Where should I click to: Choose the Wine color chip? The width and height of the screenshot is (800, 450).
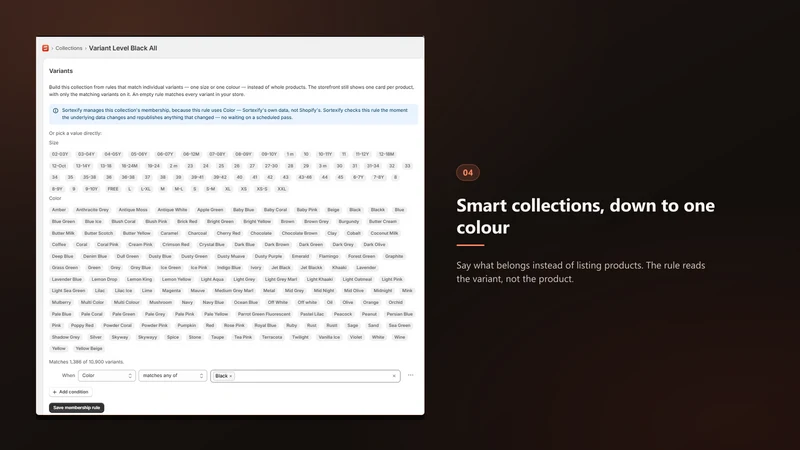pyautogui.click(x=399, y=337)
